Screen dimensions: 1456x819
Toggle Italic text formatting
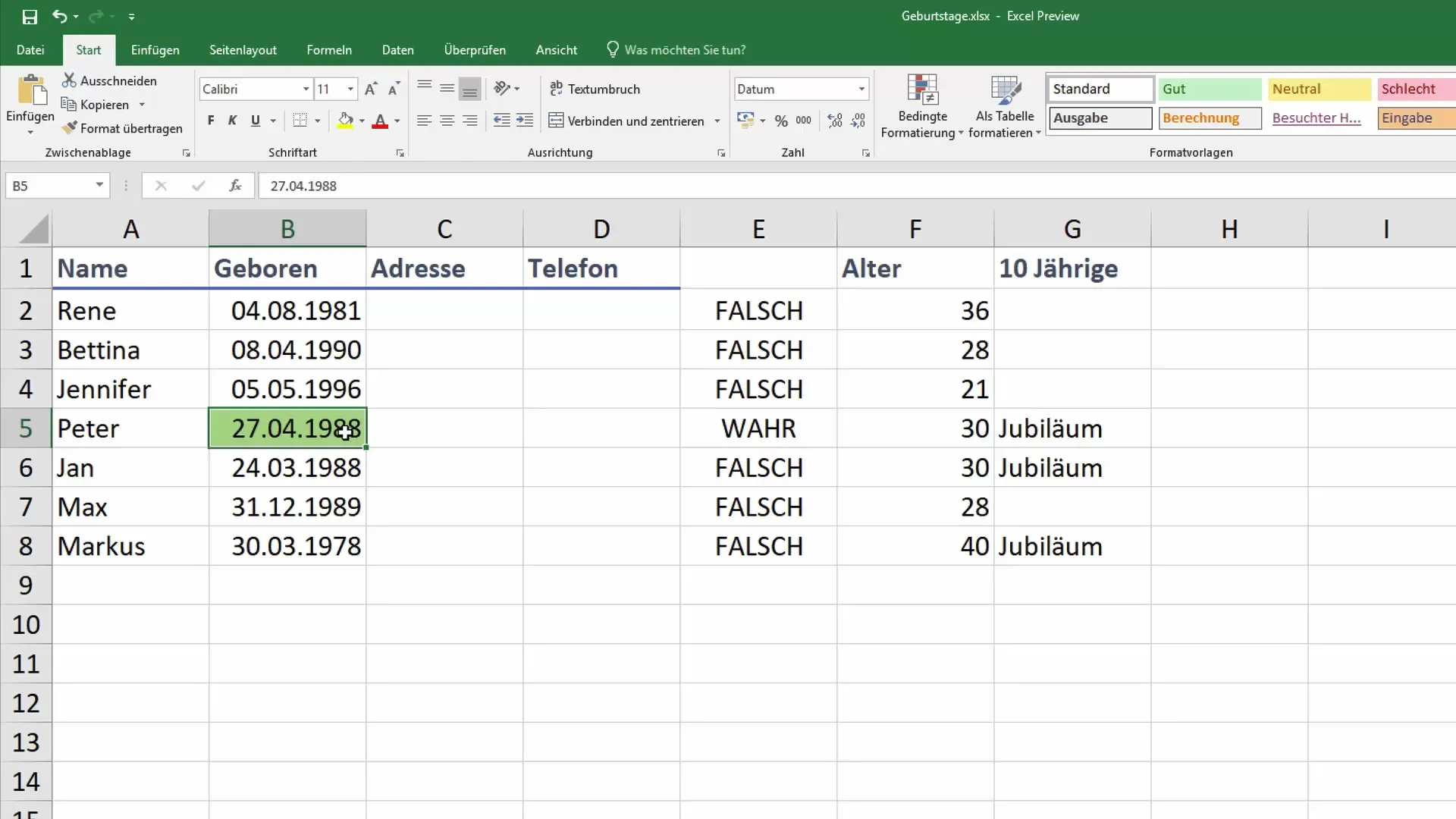click(232, 121)
